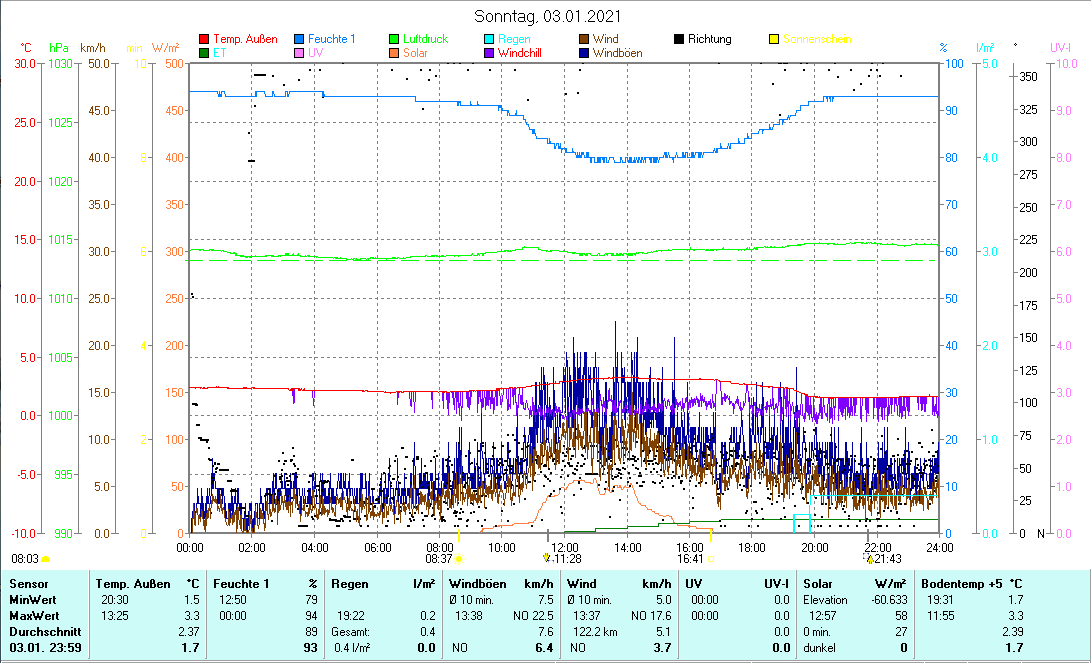Click the cyan rain bar near 19:30
The height and width of the screenshot is (663, 1091).
click(x=801, y=523)
